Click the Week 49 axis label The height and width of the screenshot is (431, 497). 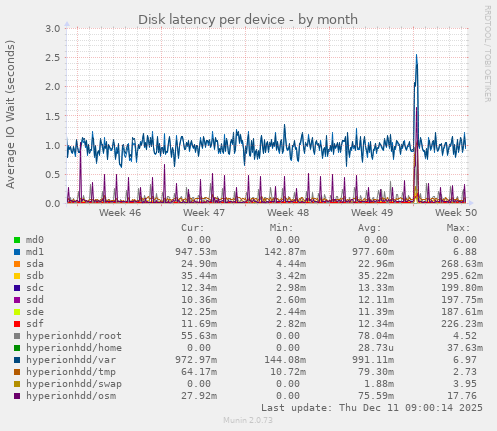[372, 213]
